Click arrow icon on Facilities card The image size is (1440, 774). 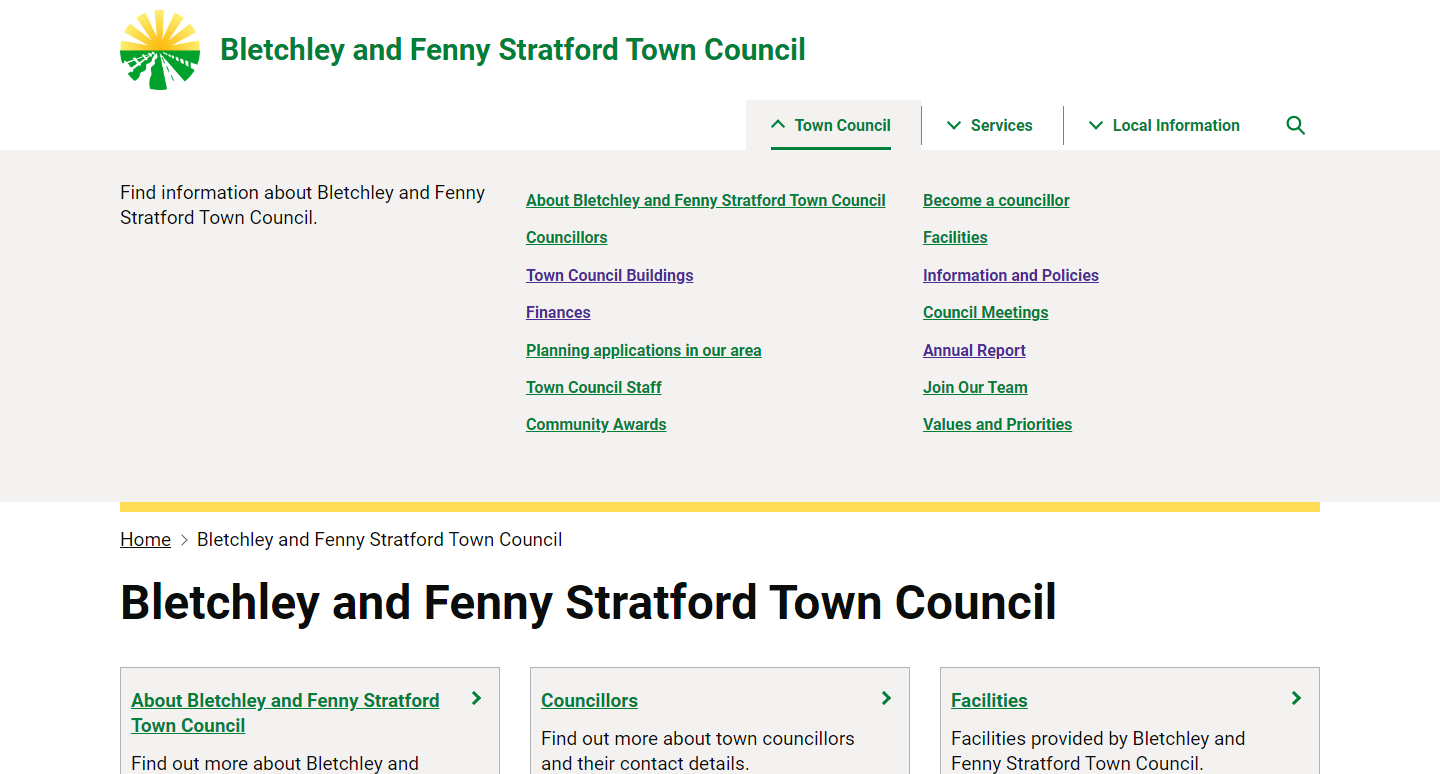(1296, 698)
